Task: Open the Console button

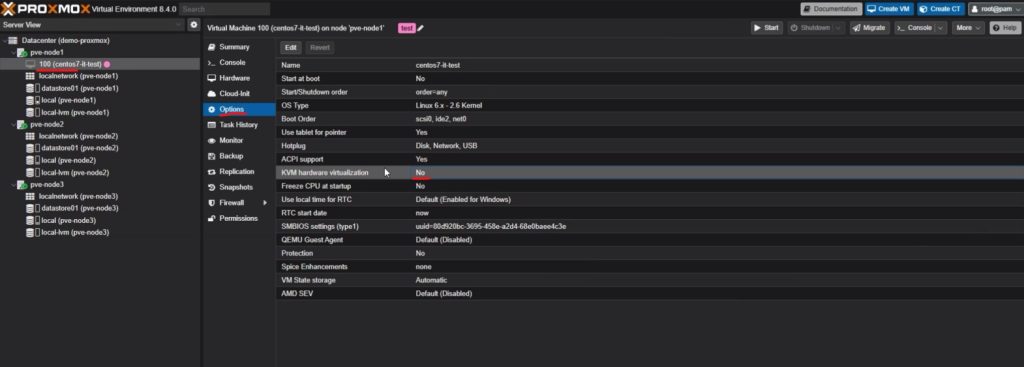Action: pos(914,28)
